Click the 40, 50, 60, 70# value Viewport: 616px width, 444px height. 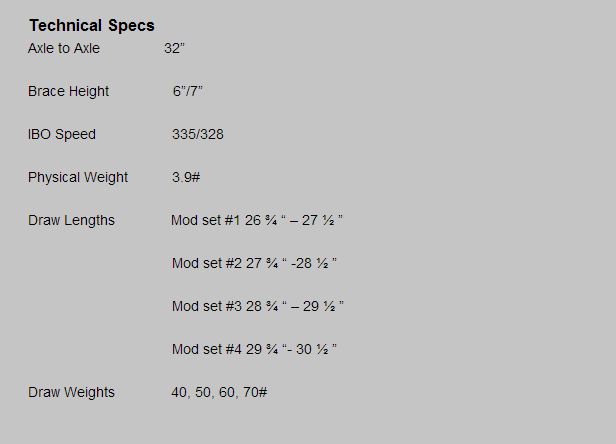tap(219, 392)
